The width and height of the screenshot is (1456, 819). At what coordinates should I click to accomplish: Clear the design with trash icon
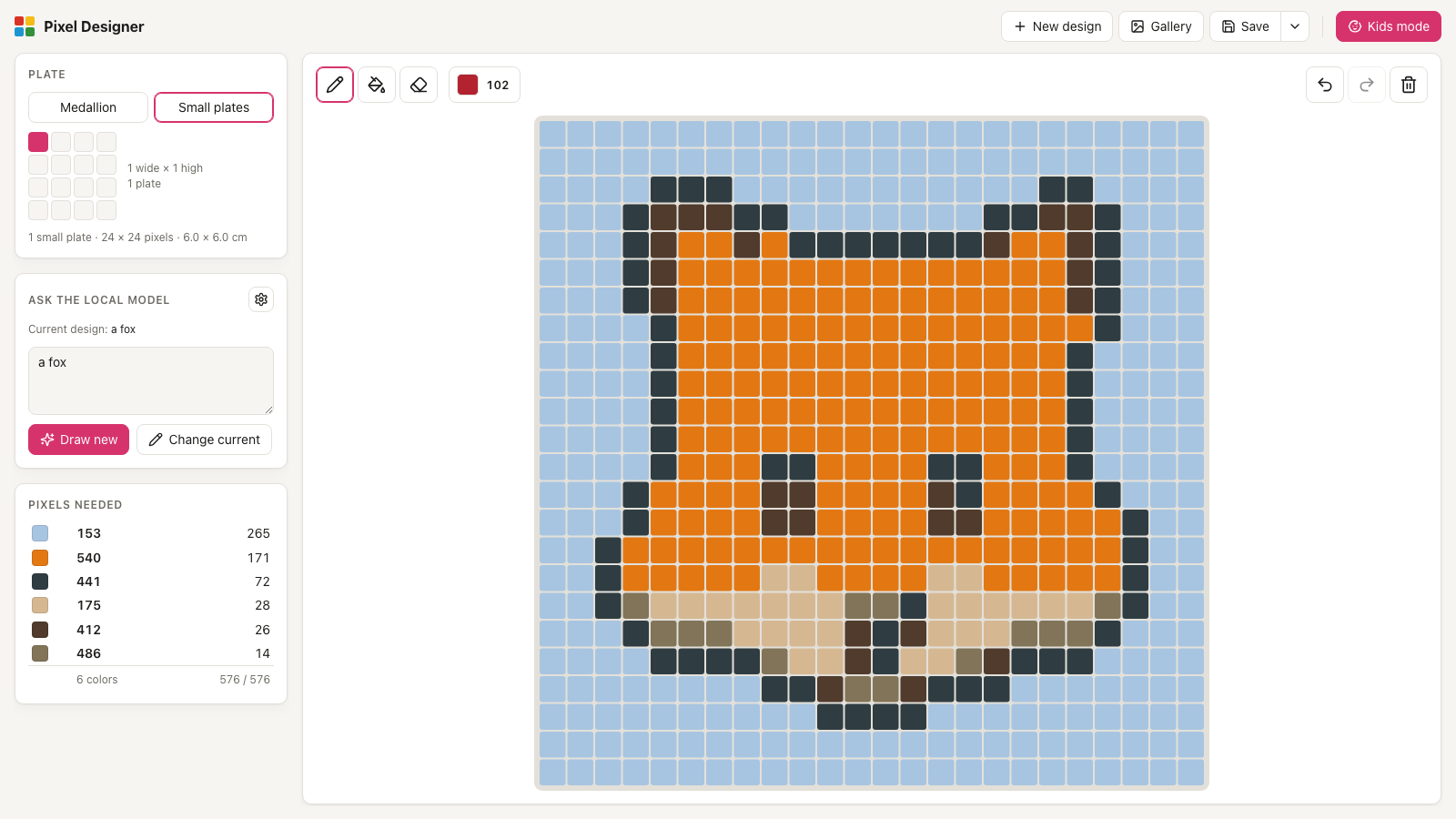tap(1409, 85)
